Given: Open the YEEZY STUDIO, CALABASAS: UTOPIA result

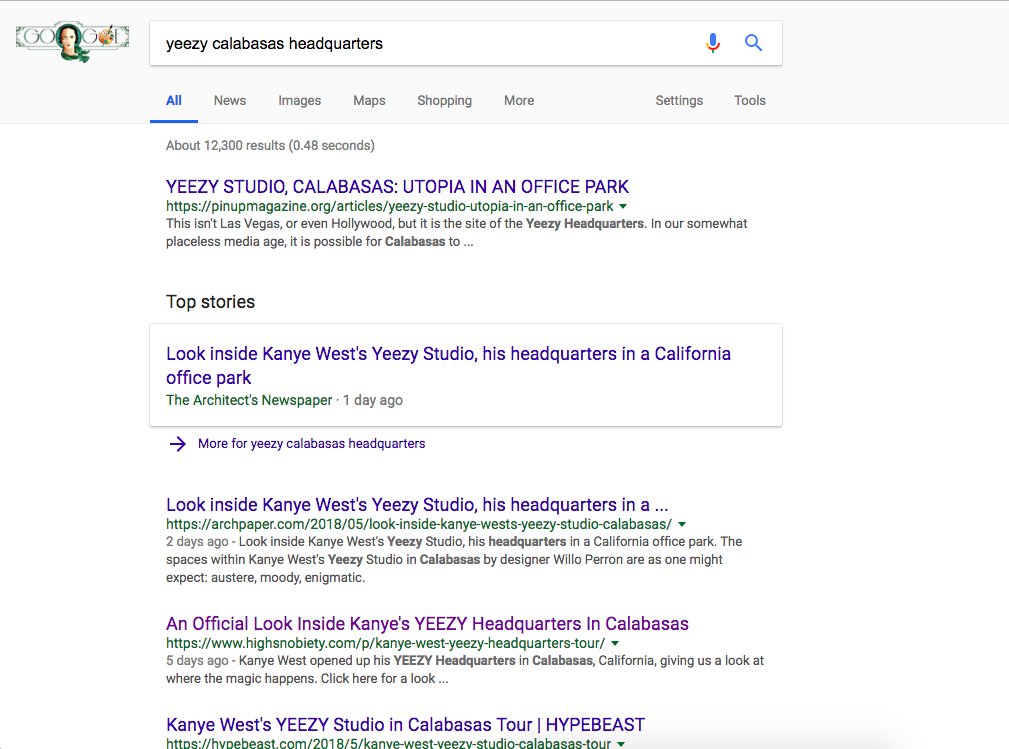Looking at the screenshot, I should [x=397, y=187].
